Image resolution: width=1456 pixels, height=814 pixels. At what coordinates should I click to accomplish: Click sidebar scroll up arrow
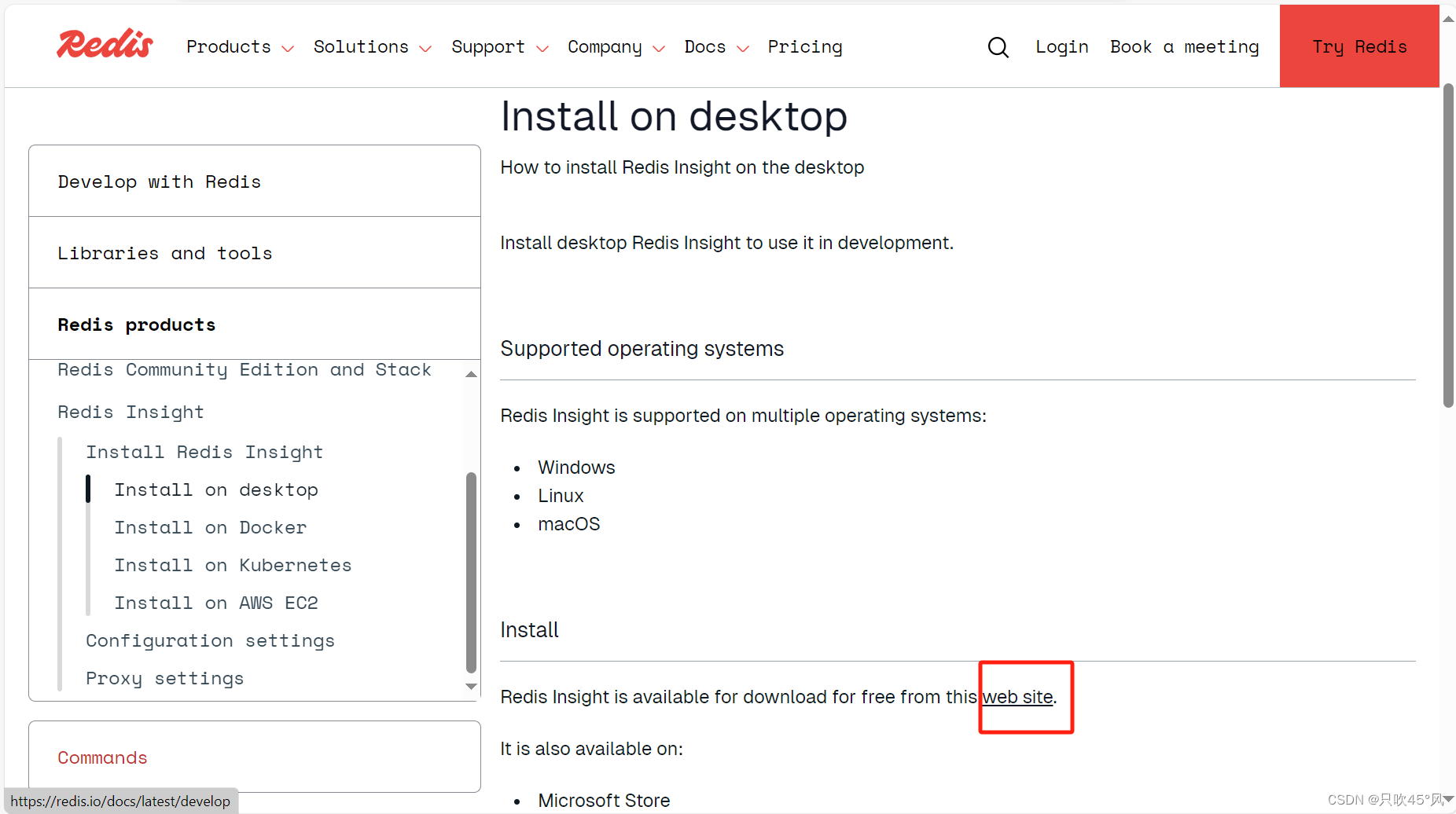tap(471, 374)
